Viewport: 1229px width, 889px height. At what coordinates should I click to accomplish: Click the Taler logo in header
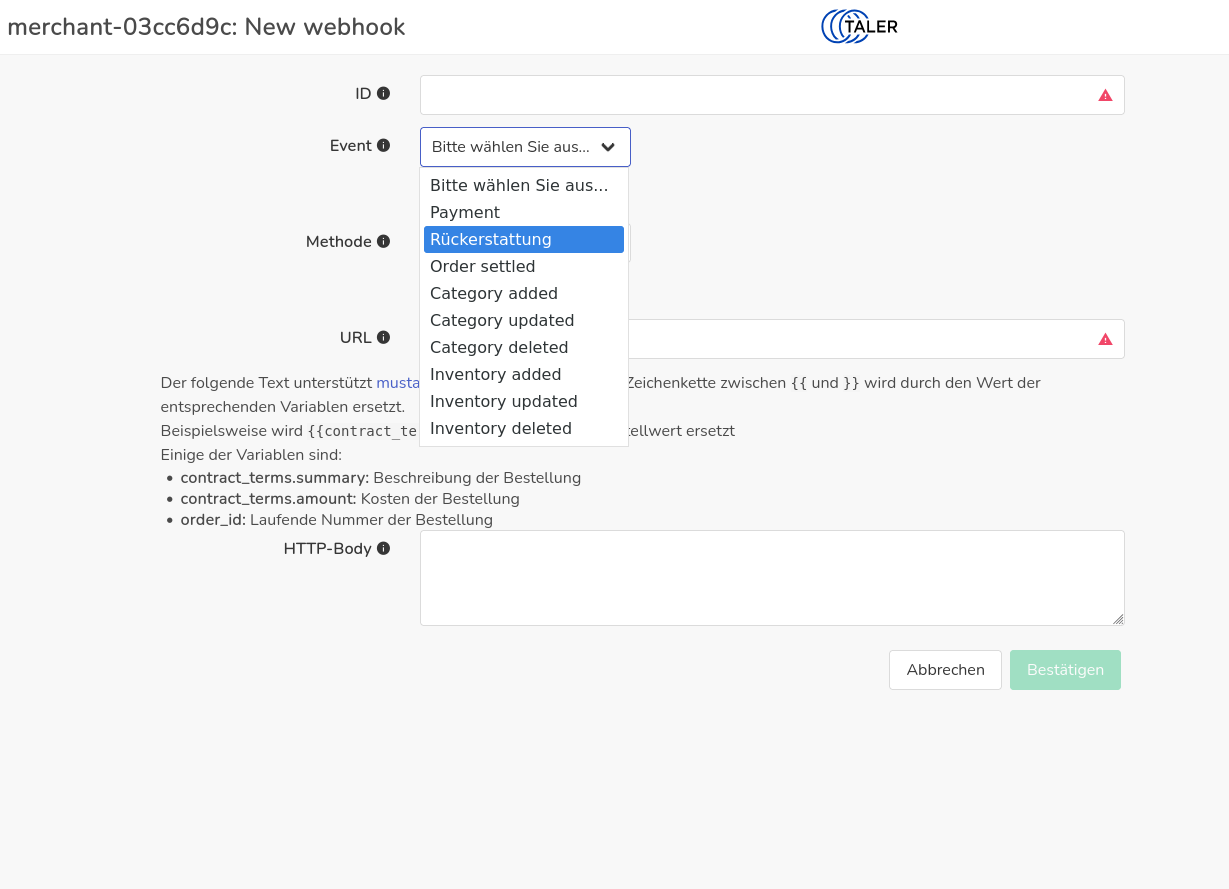tap(859, 27)
